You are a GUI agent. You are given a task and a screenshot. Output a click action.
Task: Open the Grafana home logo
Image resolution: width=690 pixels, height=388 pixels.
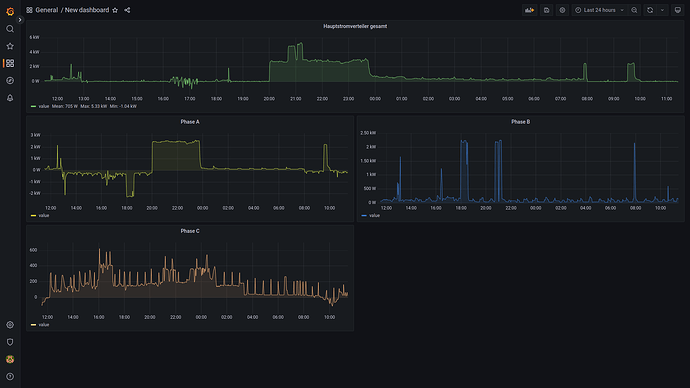10,11
